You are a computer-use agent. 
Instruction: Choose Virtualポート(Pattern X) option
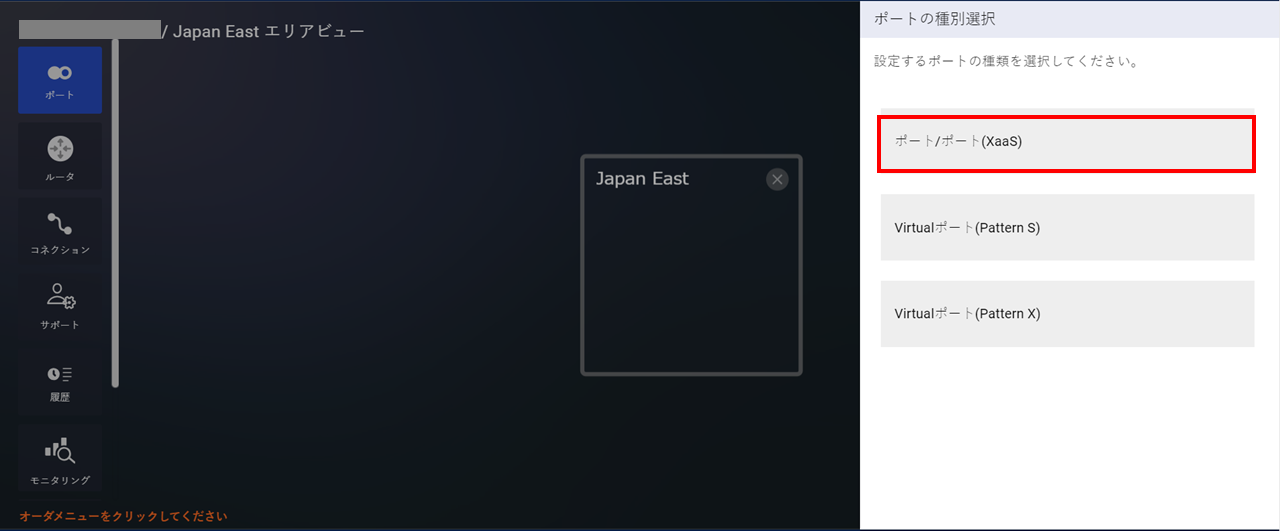[1067, 314]
